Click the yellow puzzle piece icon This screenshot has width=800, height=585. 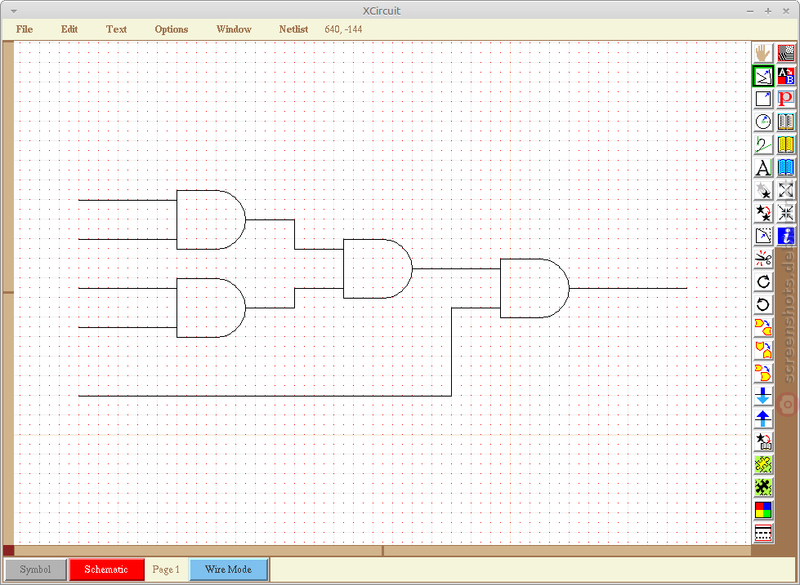[763, 465]
